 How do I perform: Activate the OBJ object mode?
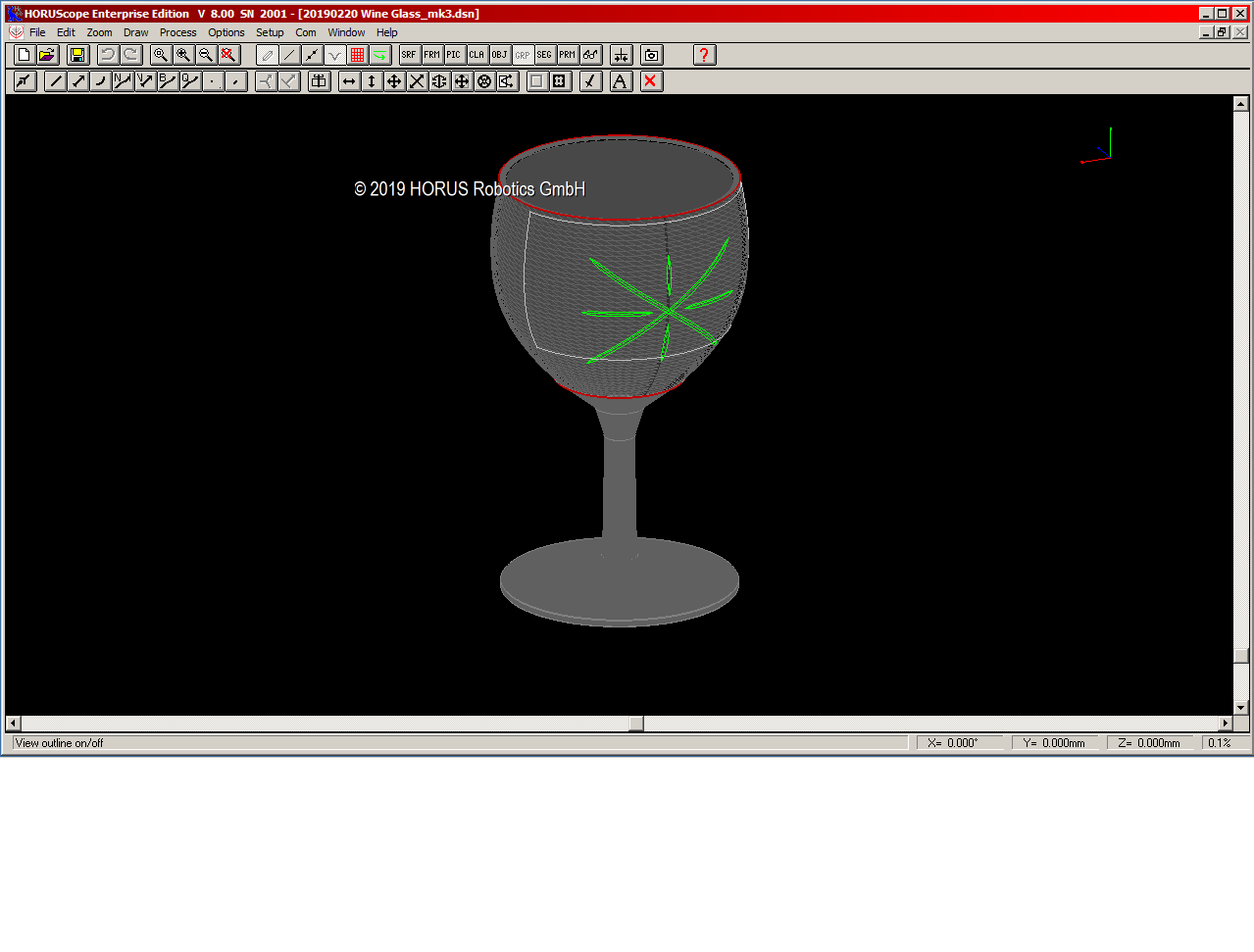498,55
